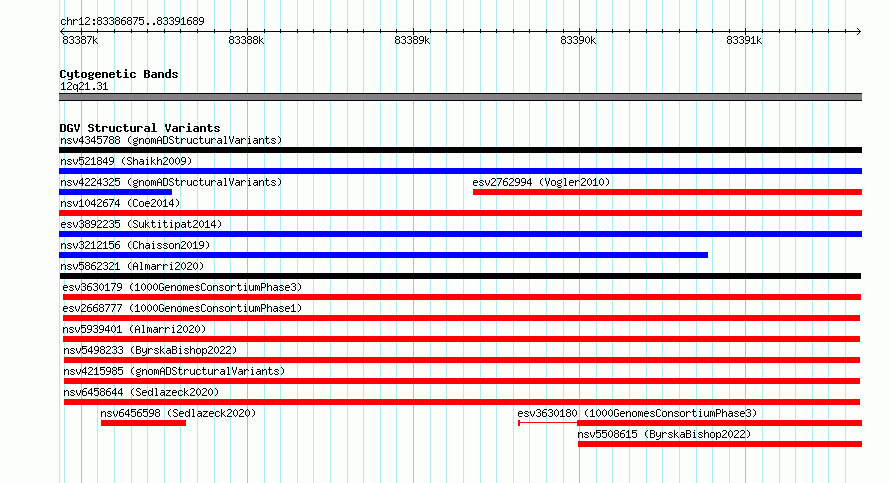Click the DGV Structural Variants track title
The image size is (890, 483).
(140, 128)
